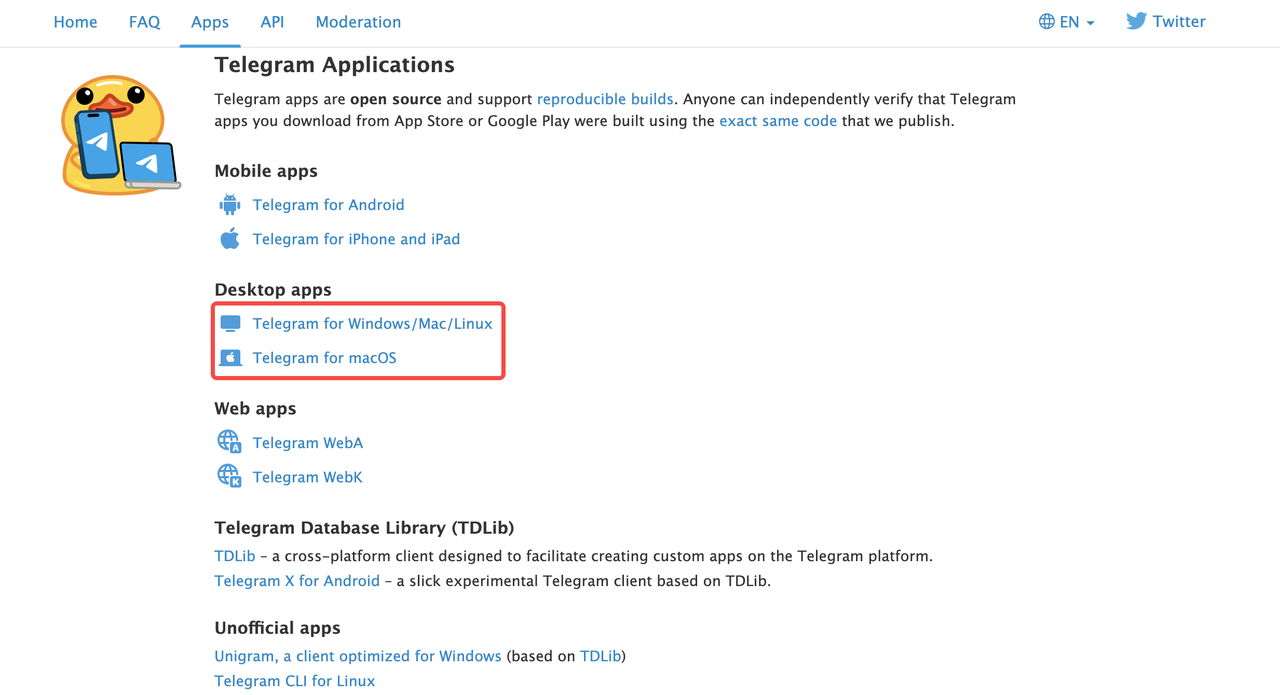Open Telegram for Android link
Viewport: 1280px width, 695px height.
click(328, 205)
